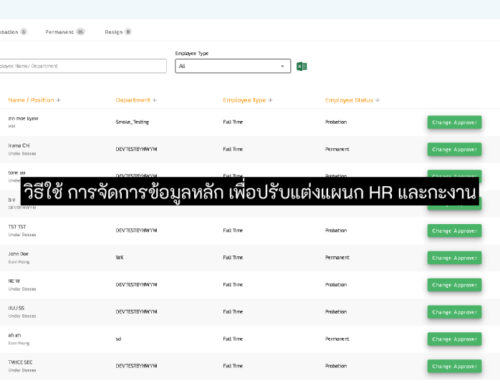Focus the Employee Name/Department search field
The height and width of the screenshot is (383, 500).
pyautogui.click(x=83, y=66)
